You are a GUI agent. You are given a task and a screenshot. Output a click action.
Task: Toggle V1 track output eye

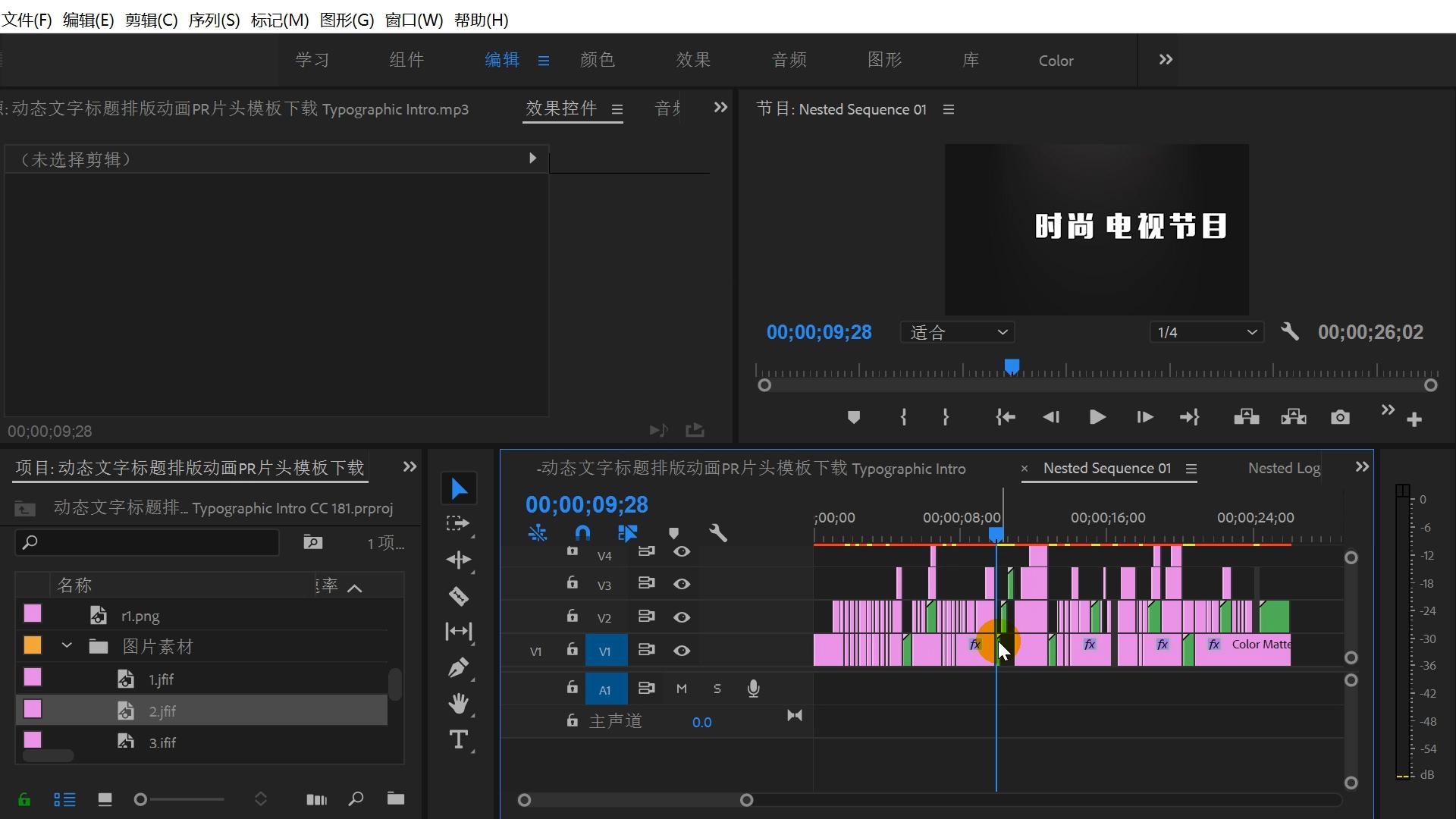pyautogui.click(x=682, y=651)
